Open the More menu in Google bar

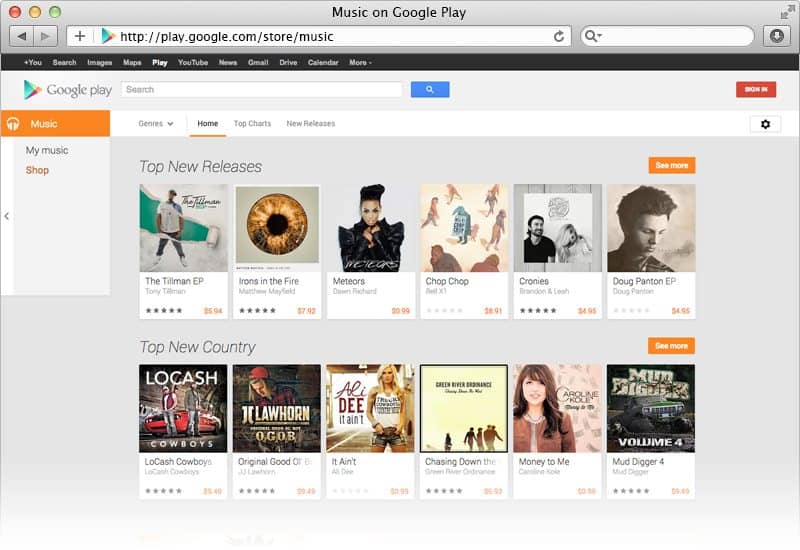360,62
